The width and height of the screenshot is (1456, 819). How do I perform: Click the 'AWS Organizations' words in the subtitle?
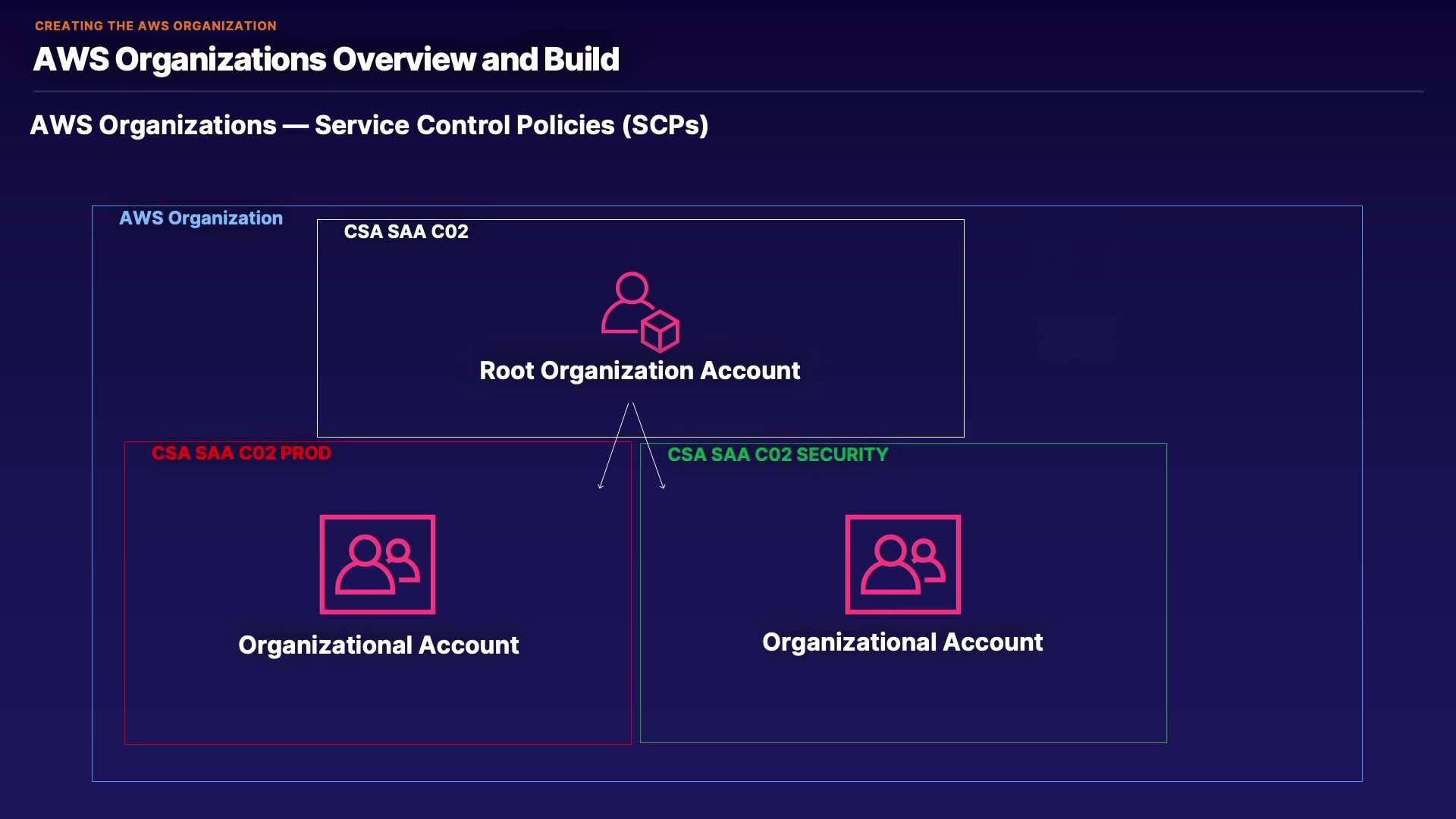pos(153,125)
